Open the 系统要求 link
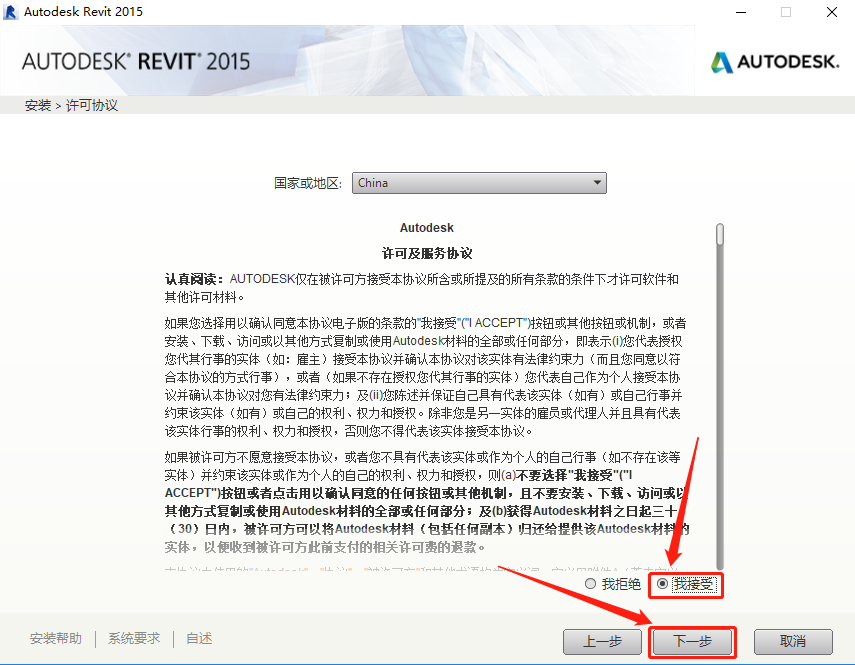This screenshot has width=855, height=665. tap(134, 638)
